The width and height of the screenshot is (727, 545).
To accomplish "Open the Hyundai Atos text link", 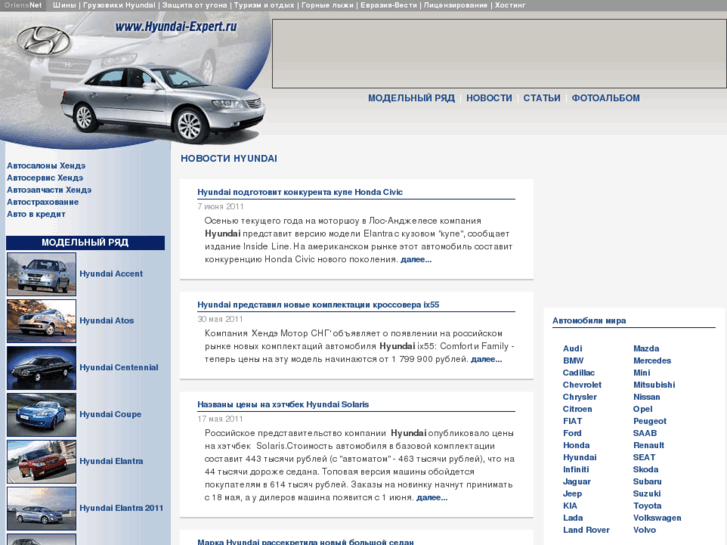I will 107,321.
